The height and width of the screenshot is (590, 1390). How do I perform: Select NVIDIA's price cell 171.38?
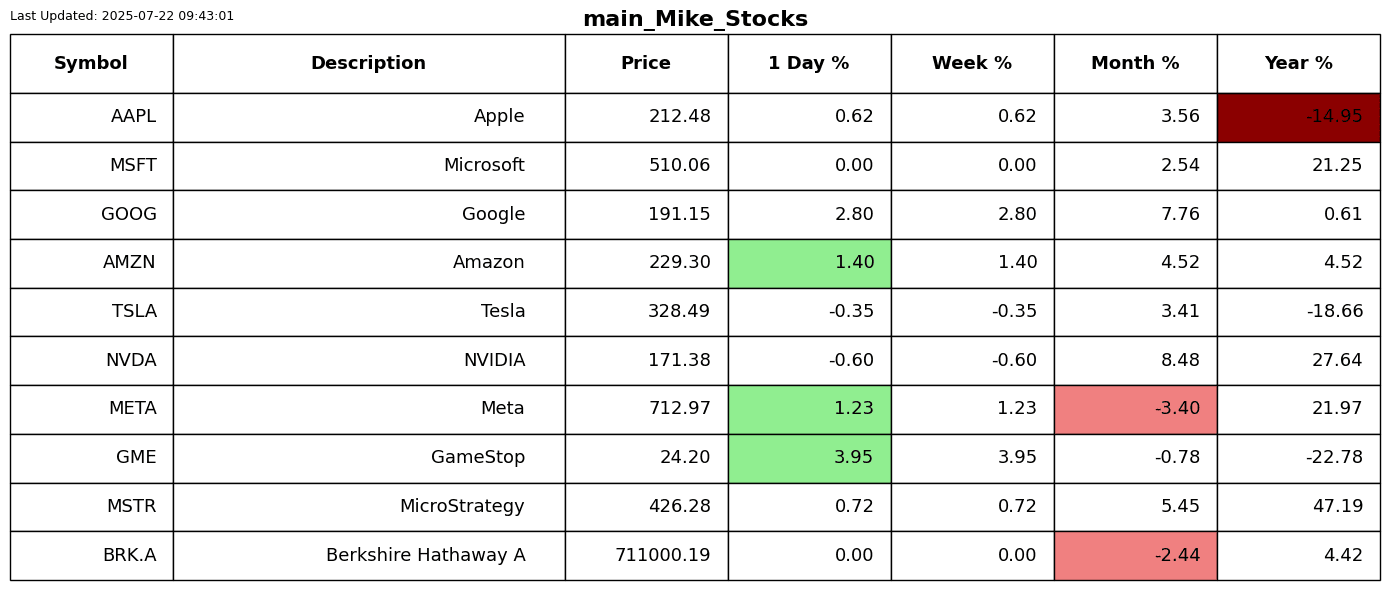646,361
